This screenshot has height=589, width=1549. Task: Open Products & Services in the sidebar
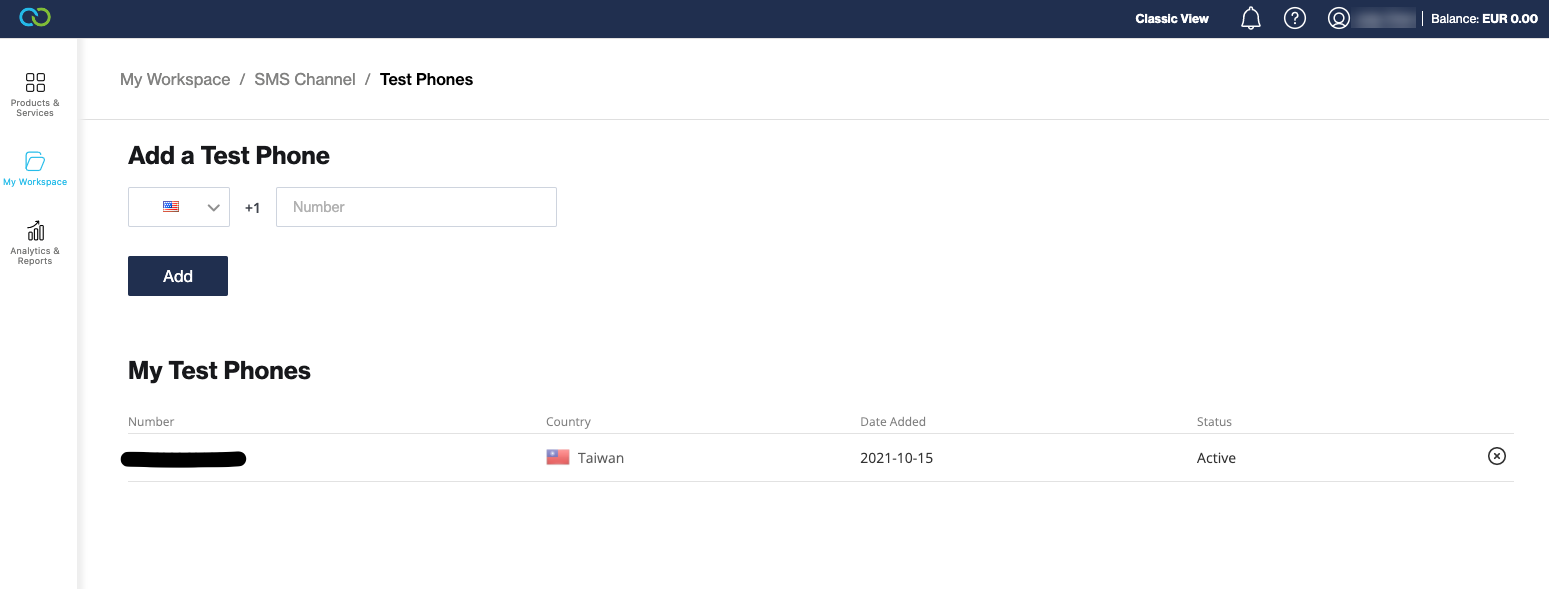tap(35, 94)
